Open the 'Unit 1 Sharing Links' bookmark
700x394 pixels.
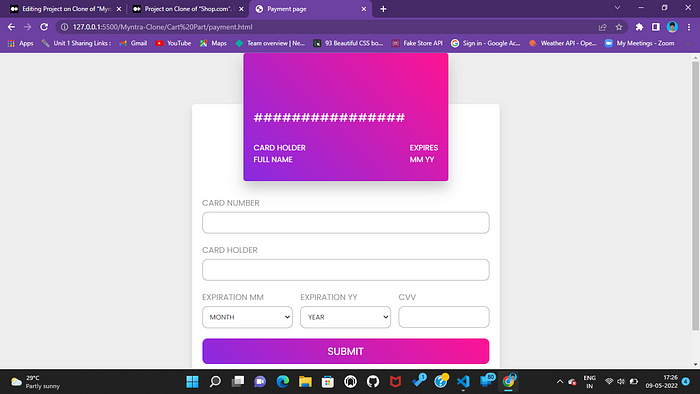(x=76, y=43)
